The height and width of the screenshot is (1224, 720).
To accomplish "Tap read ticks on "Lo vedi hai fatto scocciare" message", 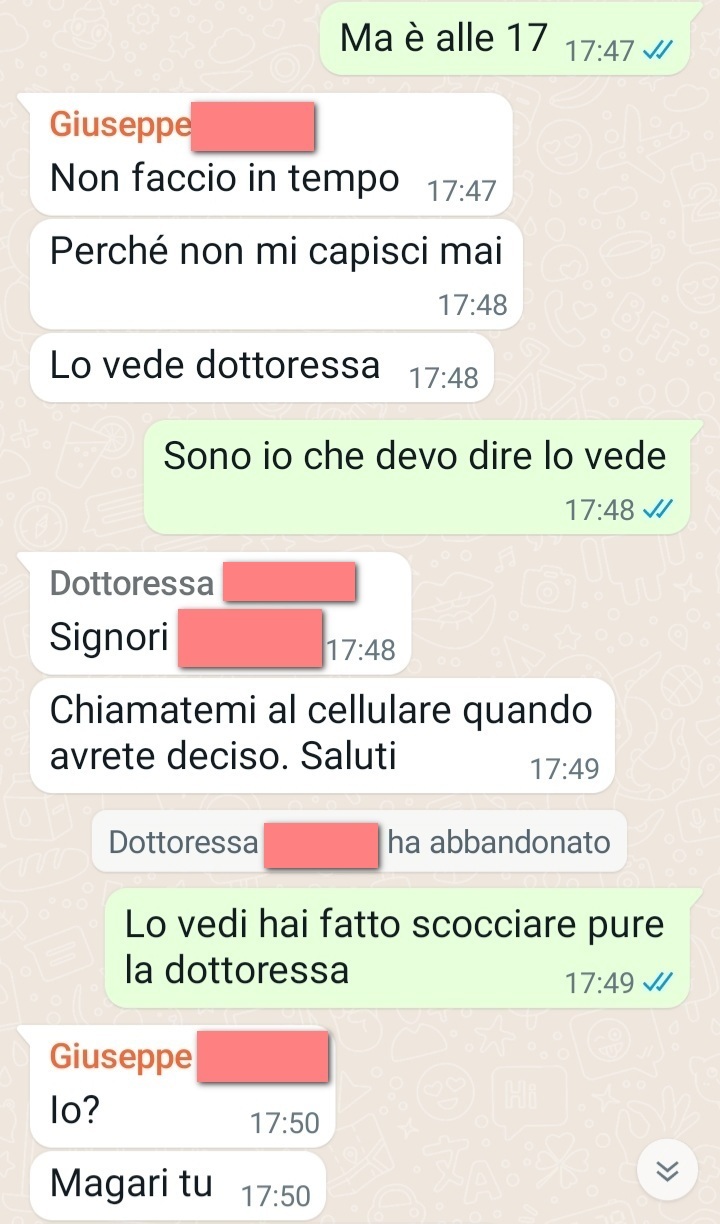I will 656,983.
